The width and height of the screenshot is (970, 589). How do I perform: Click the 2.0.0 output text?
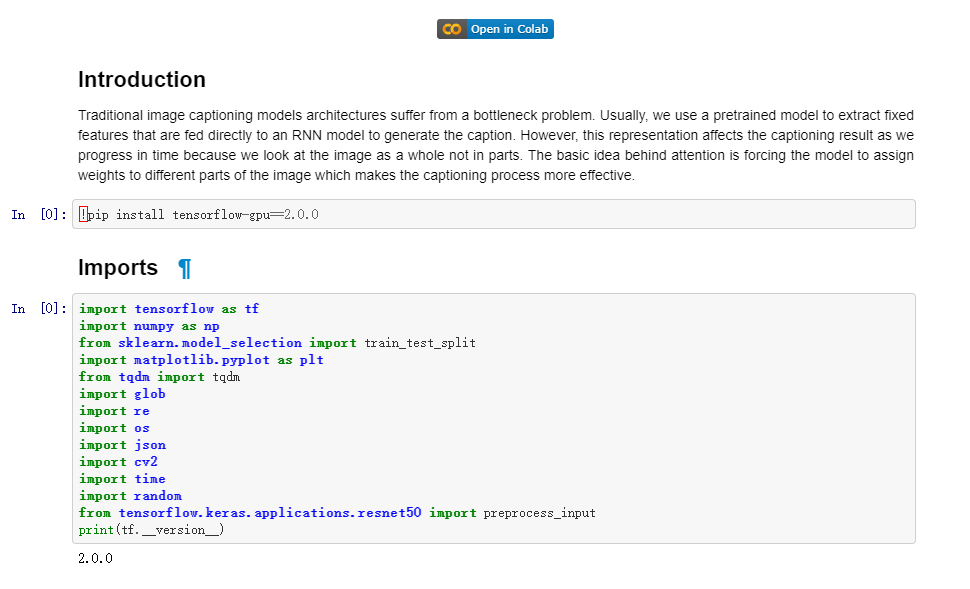point(95,558)
